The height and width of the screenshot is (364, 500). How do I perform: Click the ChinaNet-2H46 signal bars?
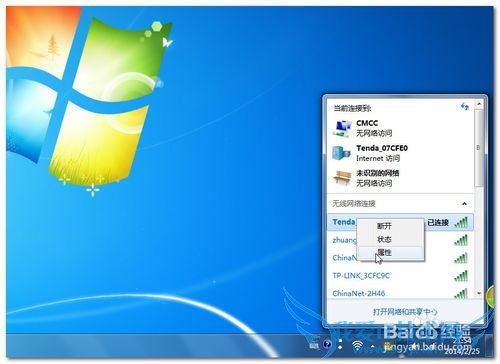461,293
